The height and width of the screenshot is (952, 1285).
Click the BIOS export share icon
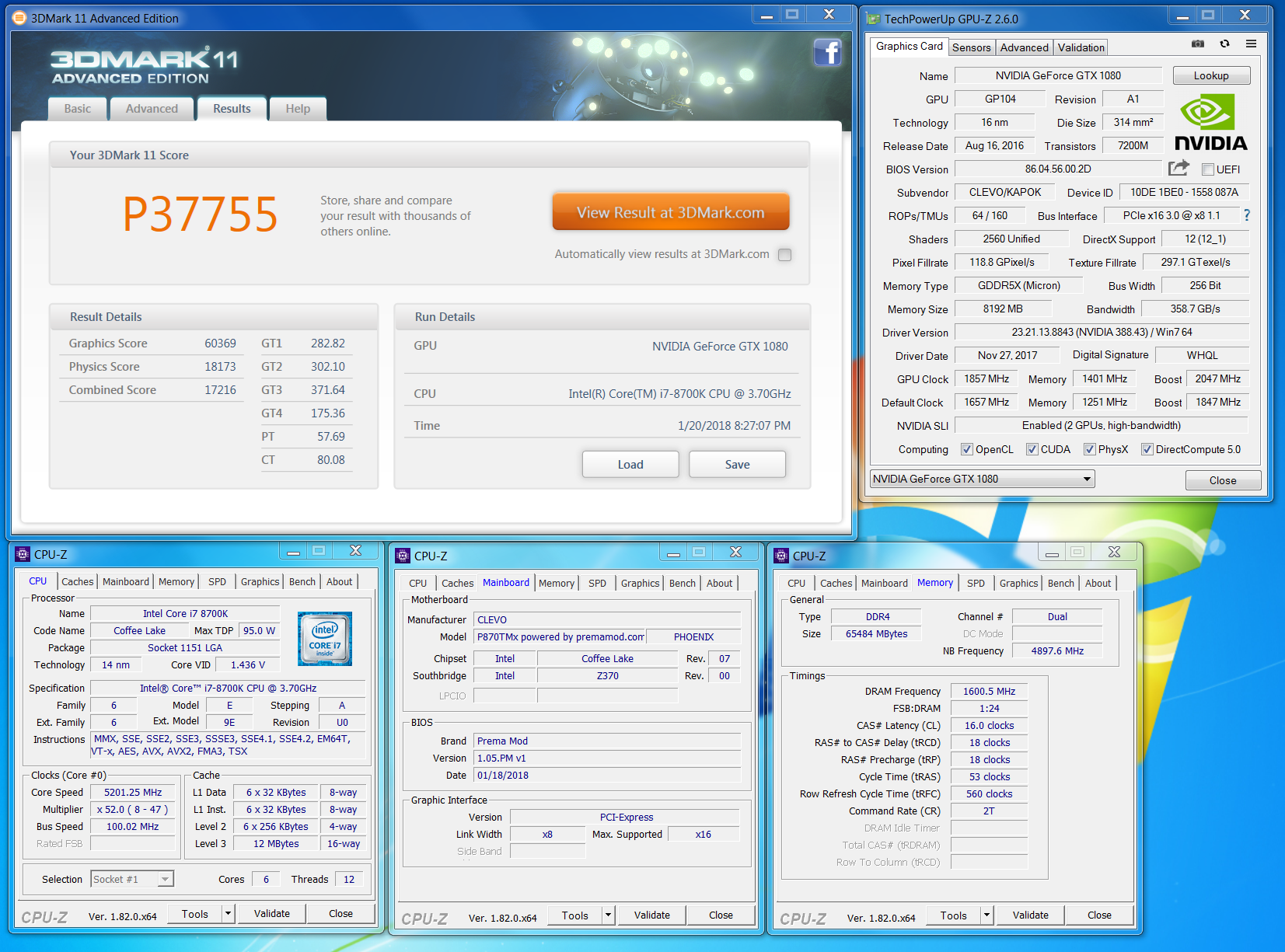click(1178, 168)
